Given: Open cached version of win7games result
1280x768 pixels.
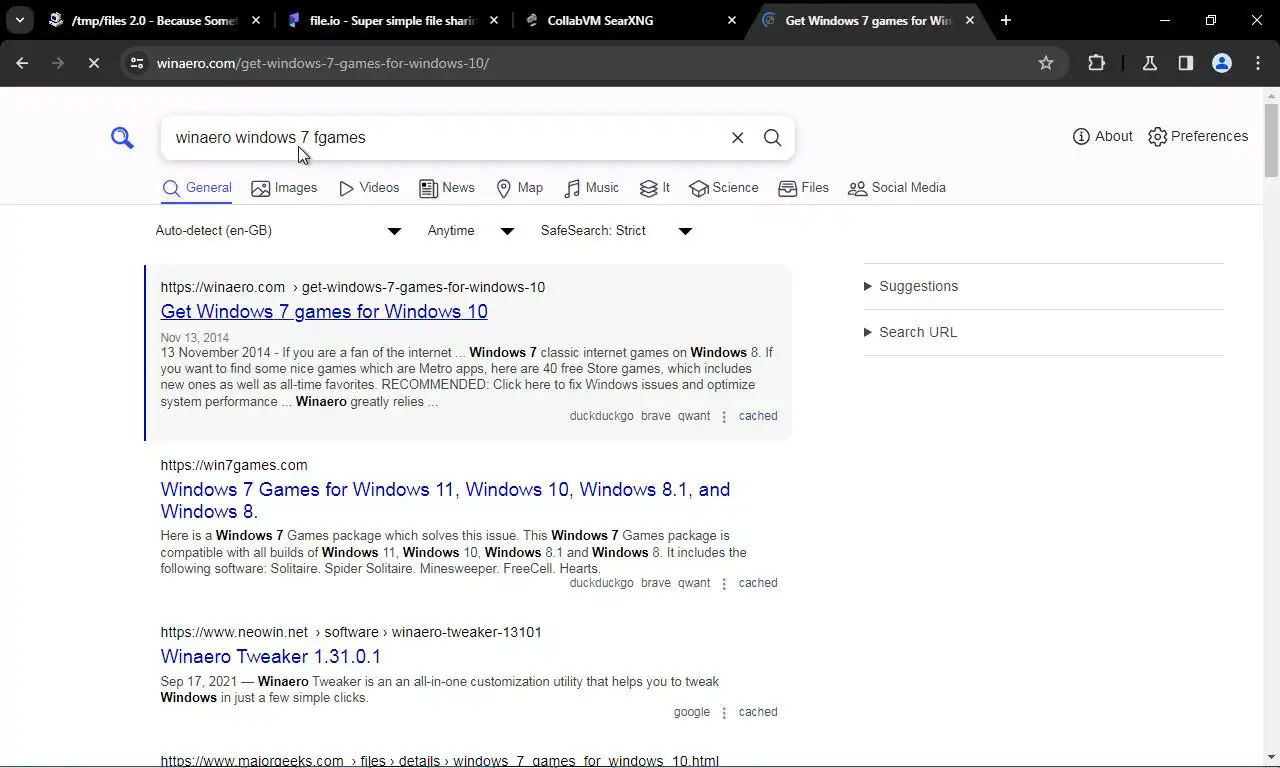Looking at the screenshot, I should tap(758, 583).
